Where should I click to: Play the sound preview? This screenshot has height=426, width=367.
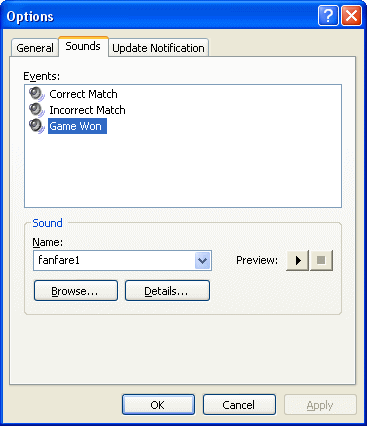298,260
